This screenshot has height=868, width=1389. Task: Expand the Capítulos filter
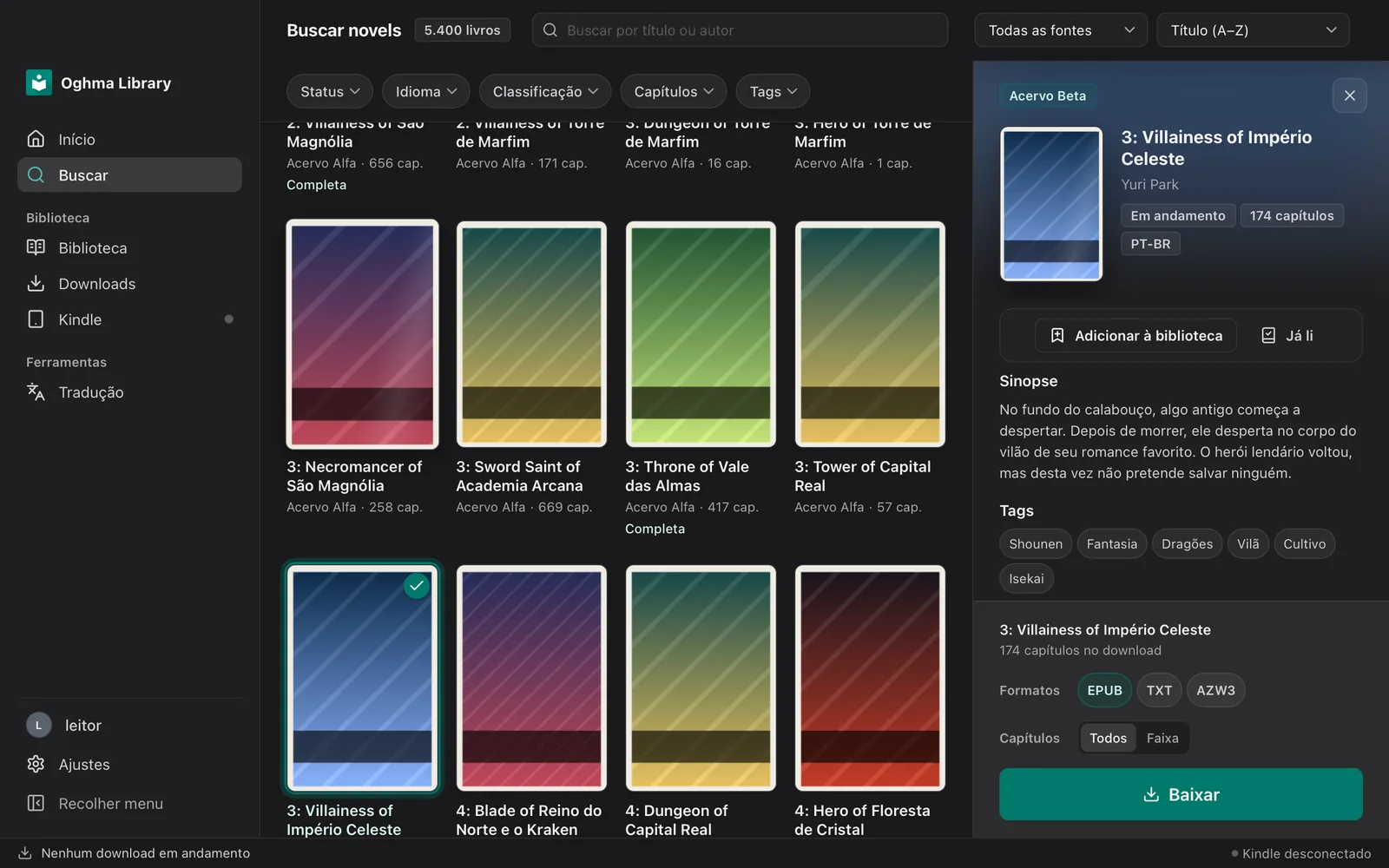pos(674,91)
